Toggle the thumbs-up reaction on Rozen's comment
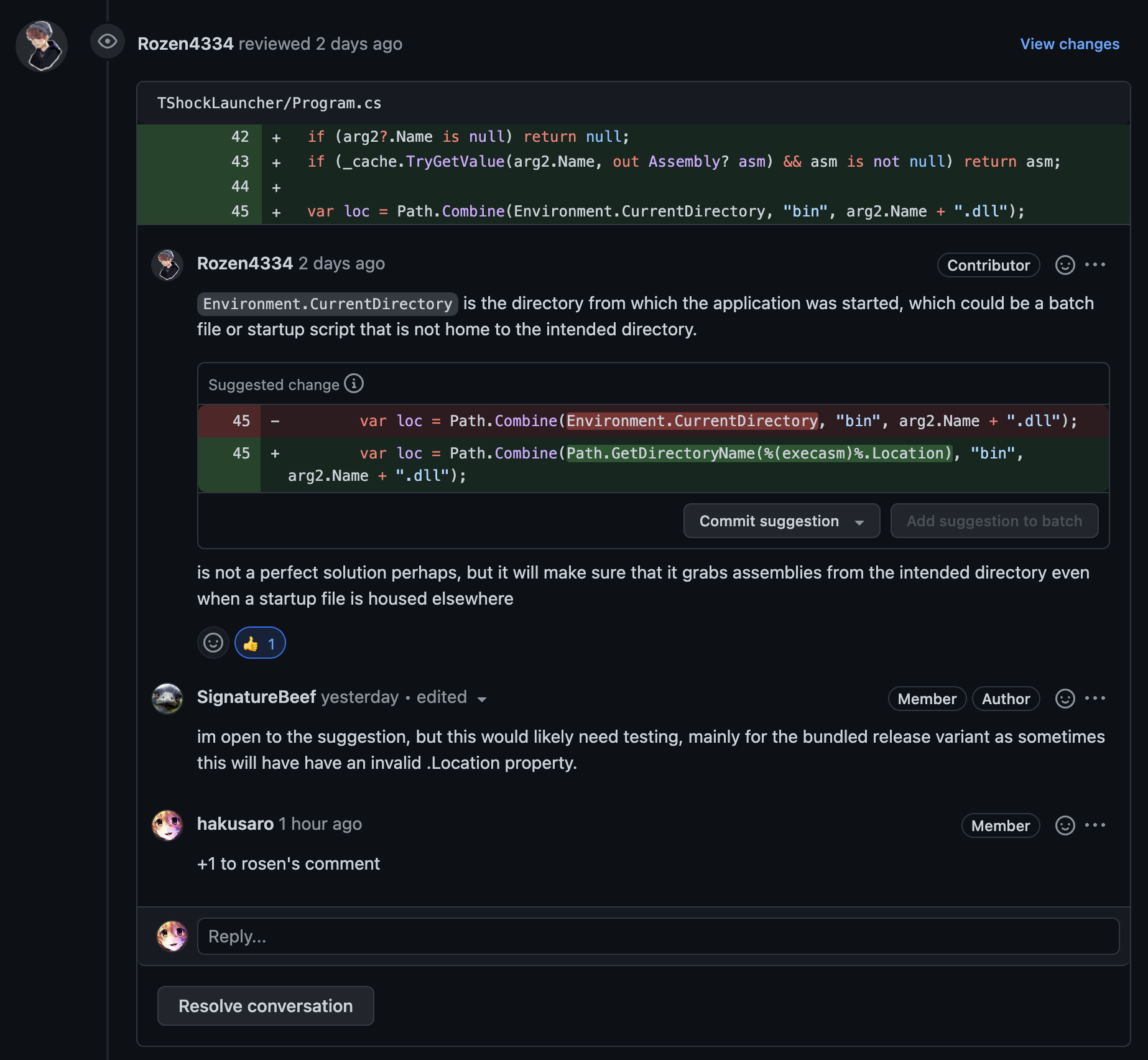This screenshot has height=1060, width=1148. 259,642
